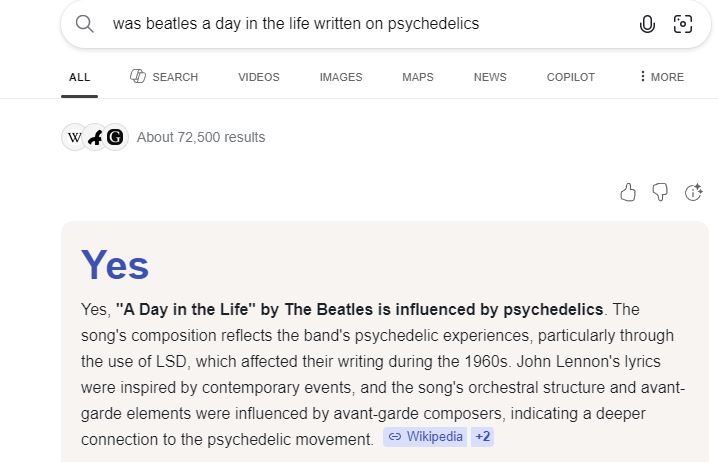Viewport: 718px width, 462px height.
Task: Switch to the Images tab
Action: pos(341,77)
